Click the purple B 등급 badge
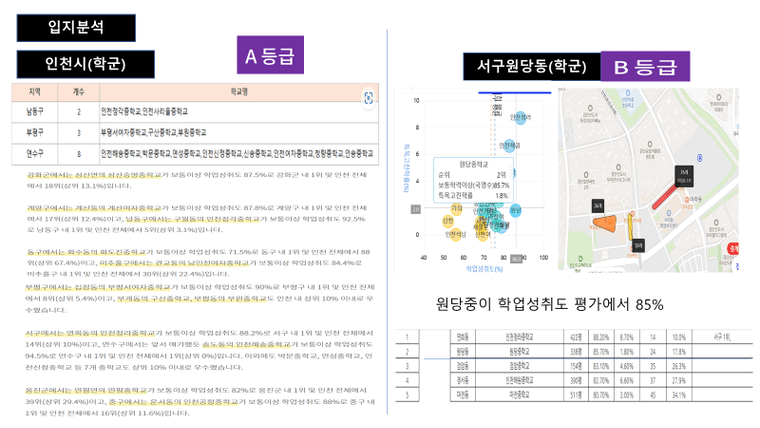Screen dimensions: 760x428 (645, 66)
